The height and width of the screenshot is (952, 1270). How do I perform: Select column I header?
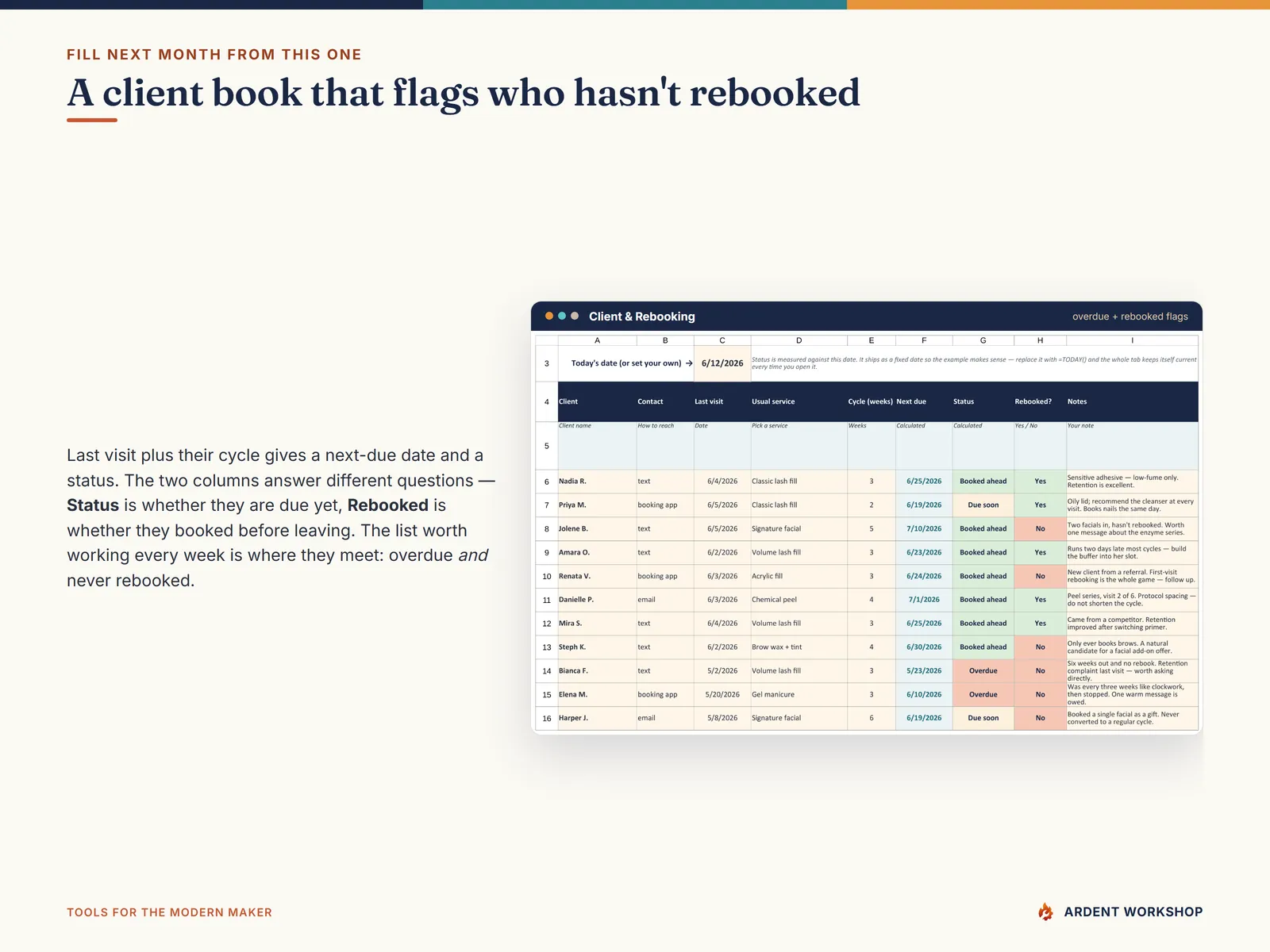pos(1132,340)
